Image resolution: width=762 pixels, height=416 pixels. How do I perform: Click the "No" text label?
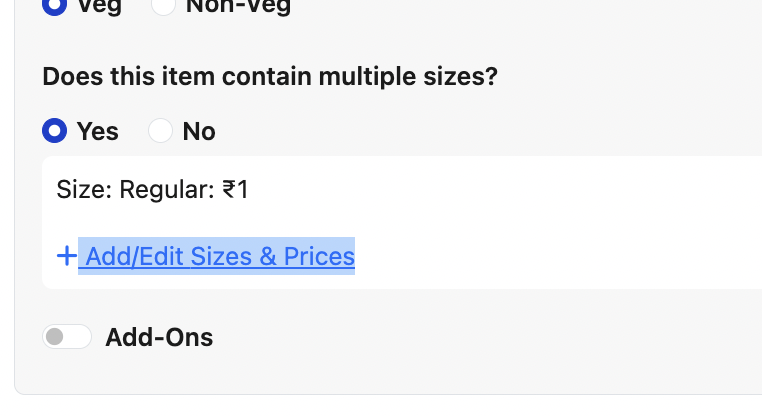coord(199,132)
